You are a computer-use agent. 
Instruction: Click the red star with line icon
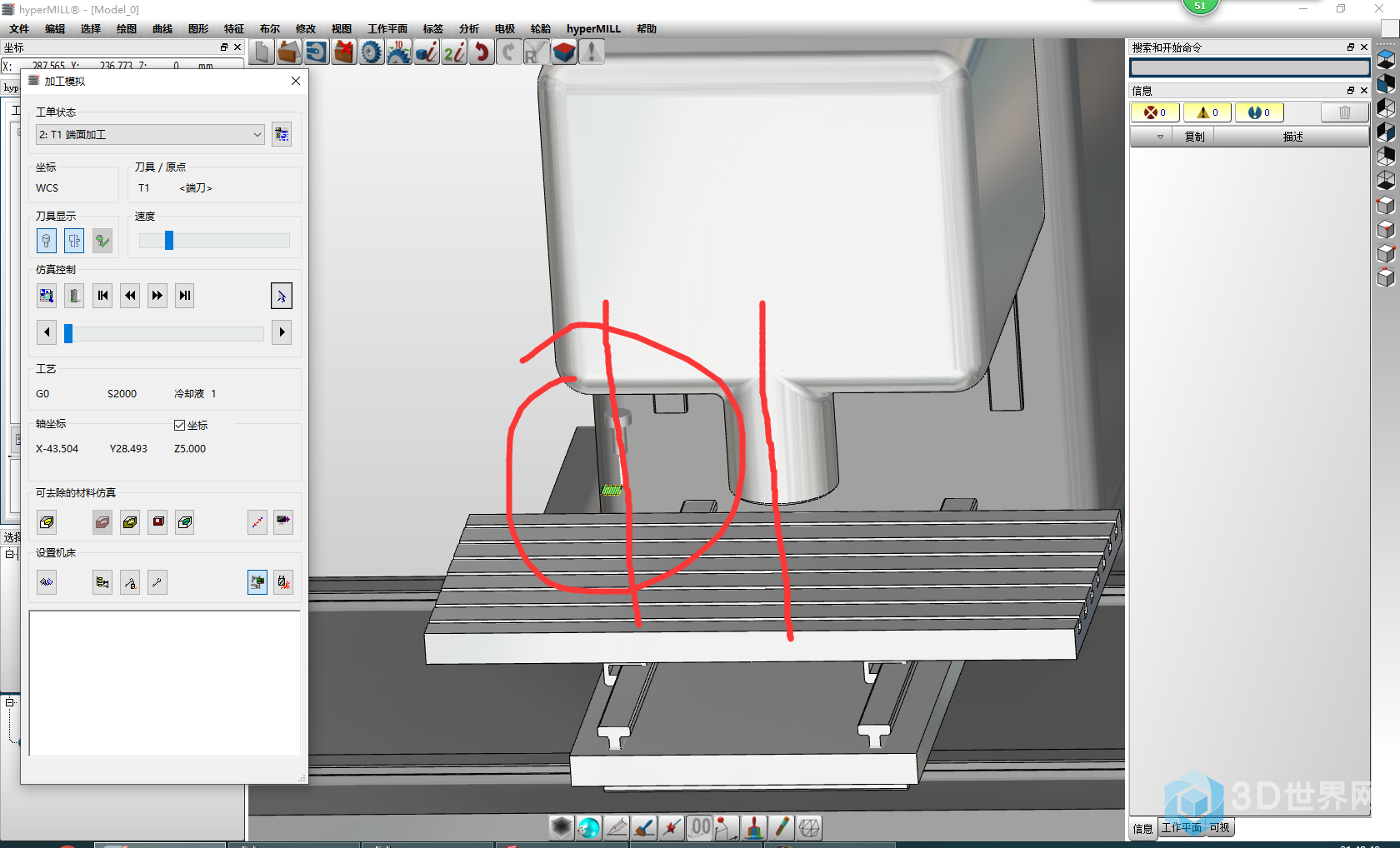pos(672,827)
